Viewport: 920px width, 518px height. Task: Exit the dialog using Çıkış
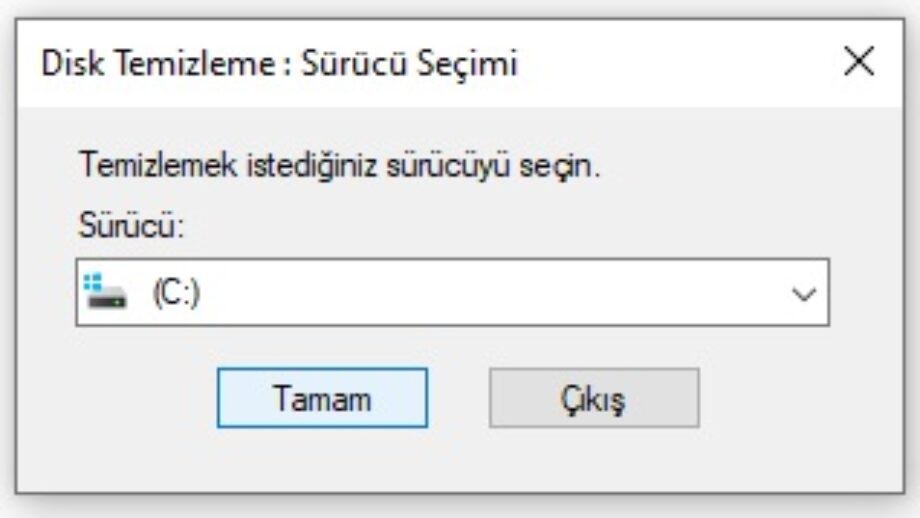pos(593,398)
